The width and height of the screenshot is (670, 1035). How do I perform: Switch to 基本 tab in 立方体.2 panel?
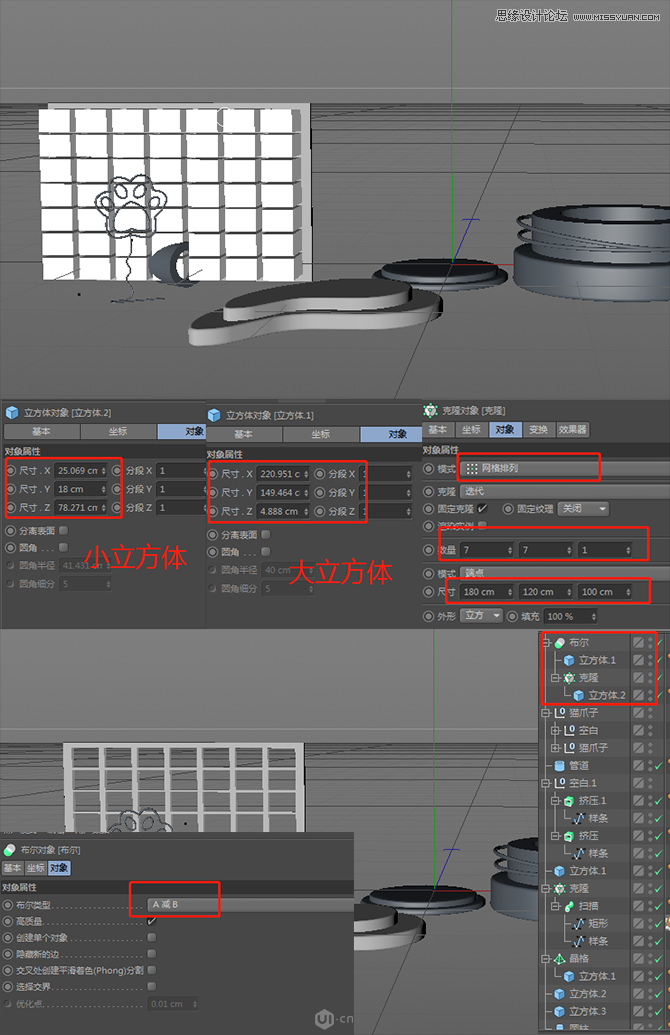coord(41,432)
